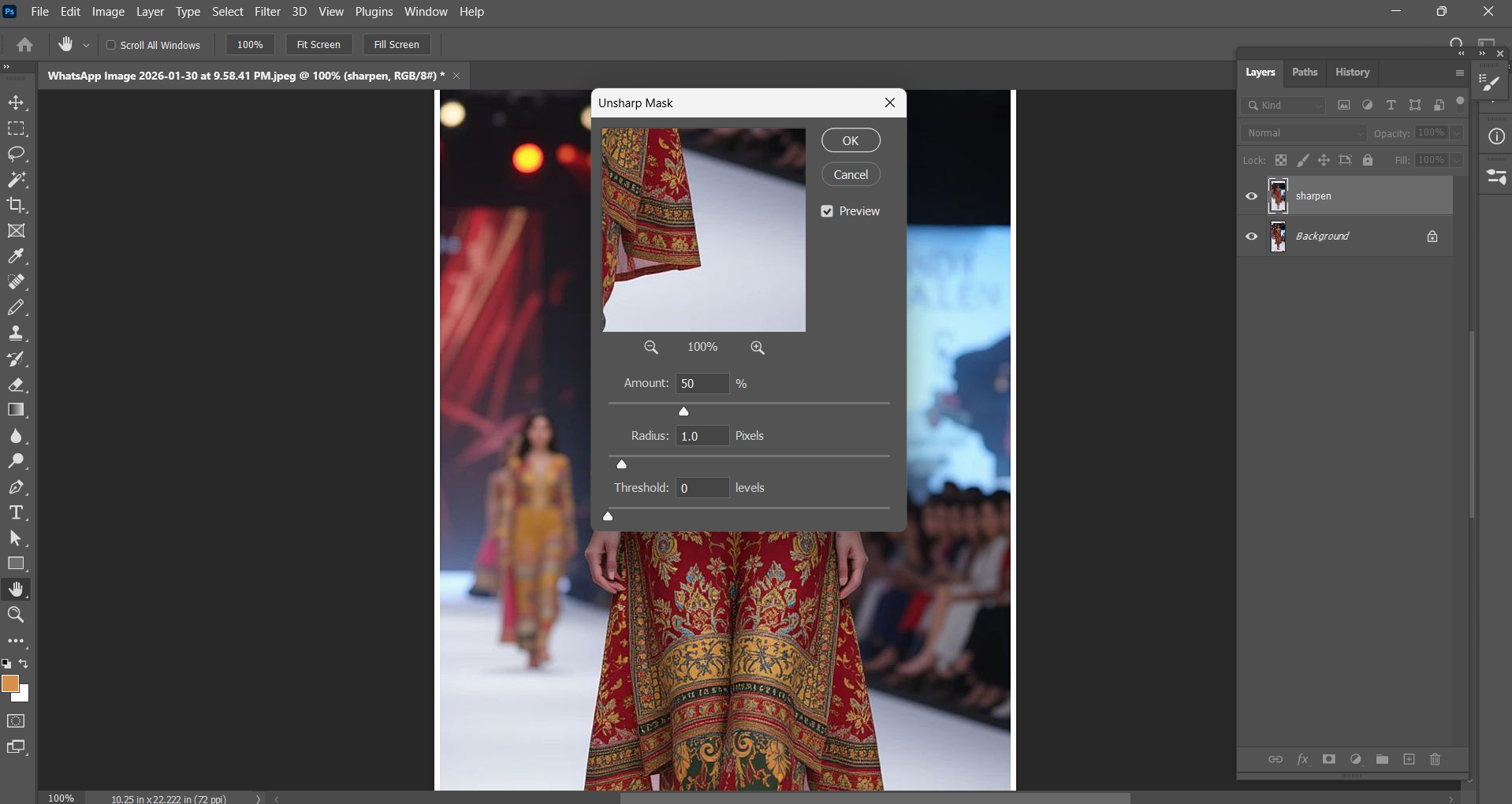1512x804 pixels.
Task: Choose the Horizontal Type tool
Action: pyautogui.click(x=16, y=513)
